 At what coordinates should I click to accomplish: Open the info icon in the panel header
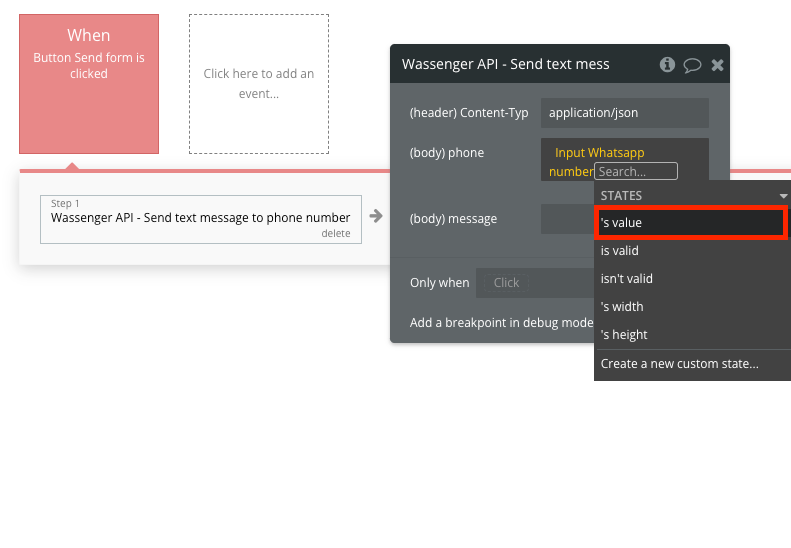click(667, 65)
